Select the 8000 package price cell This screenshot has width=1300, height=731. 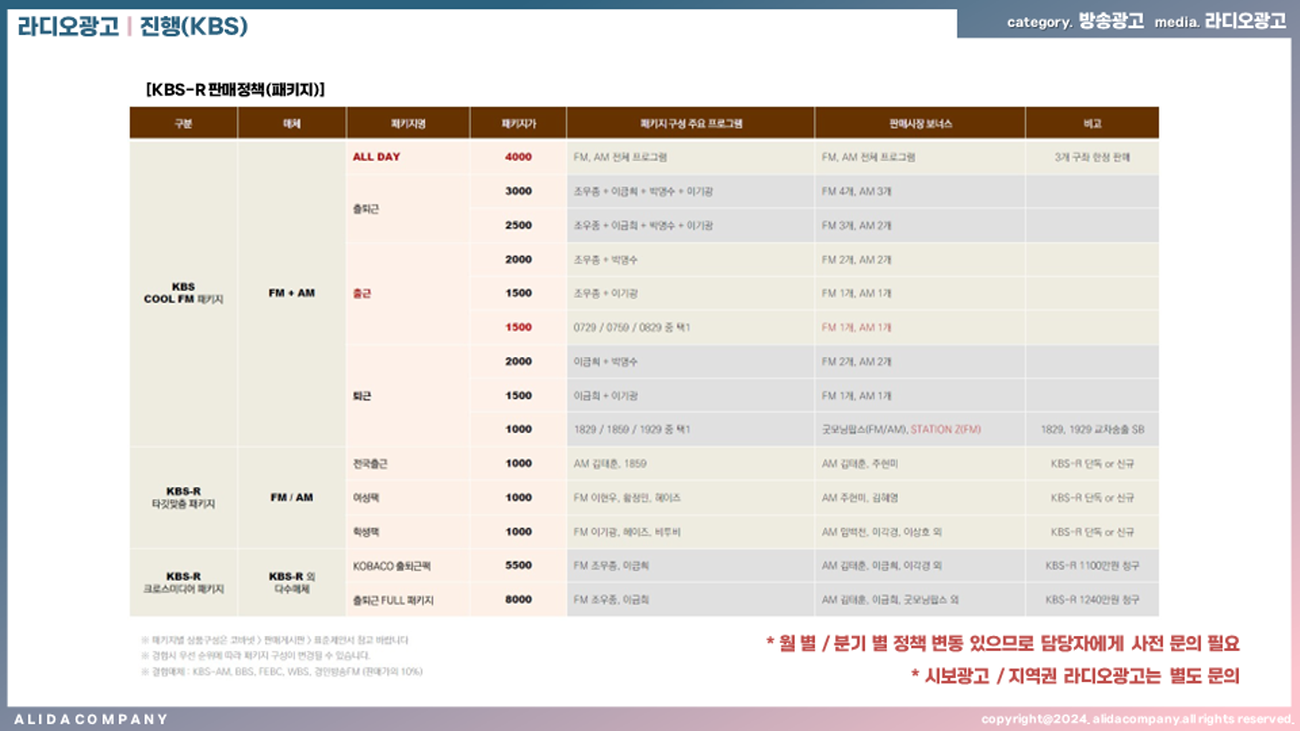pos(518,600)
